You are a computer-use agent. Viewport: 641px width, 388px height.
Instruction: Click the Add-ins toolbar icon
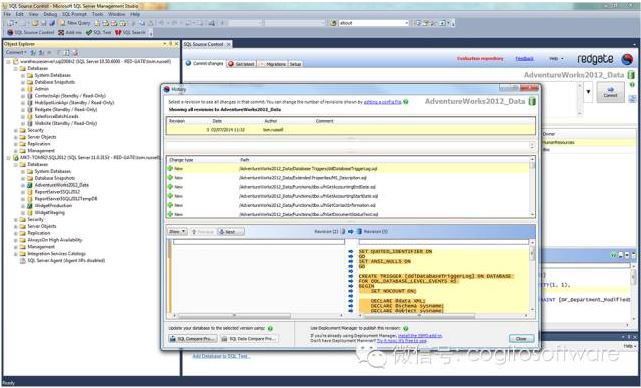click(61, 32)
